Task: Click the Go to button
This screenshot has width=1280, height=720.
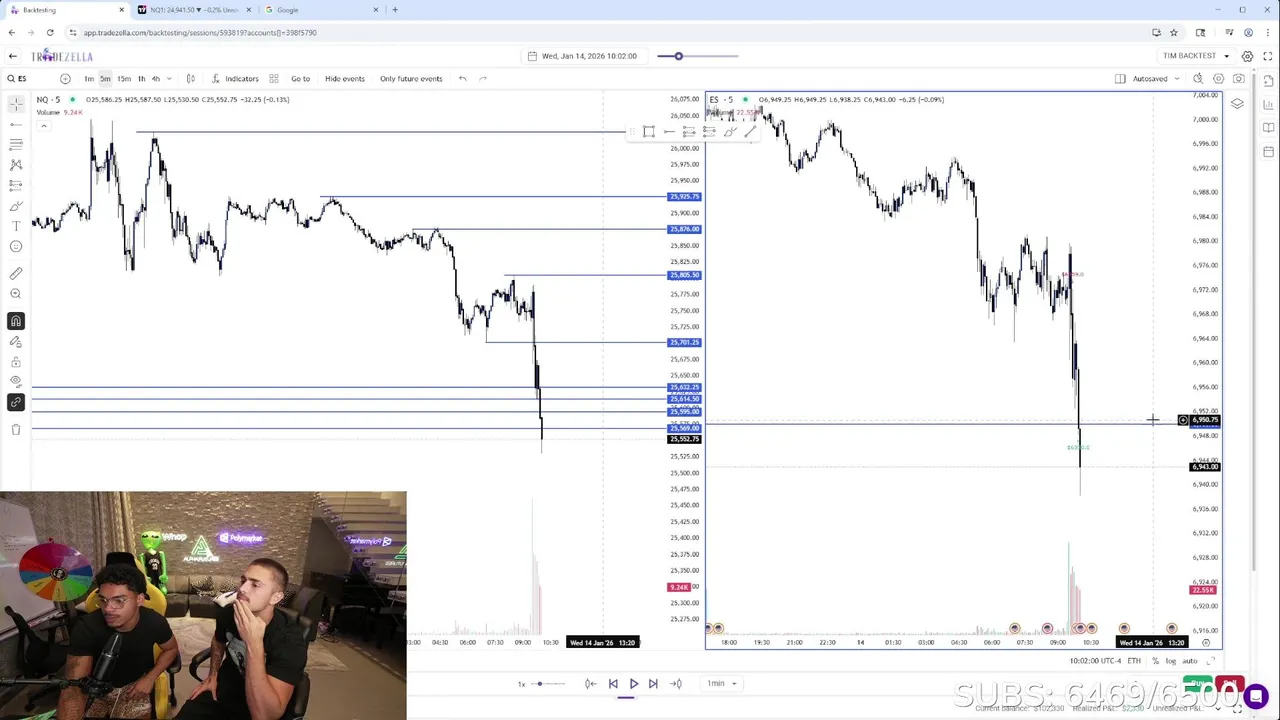Action: point(300,79)
